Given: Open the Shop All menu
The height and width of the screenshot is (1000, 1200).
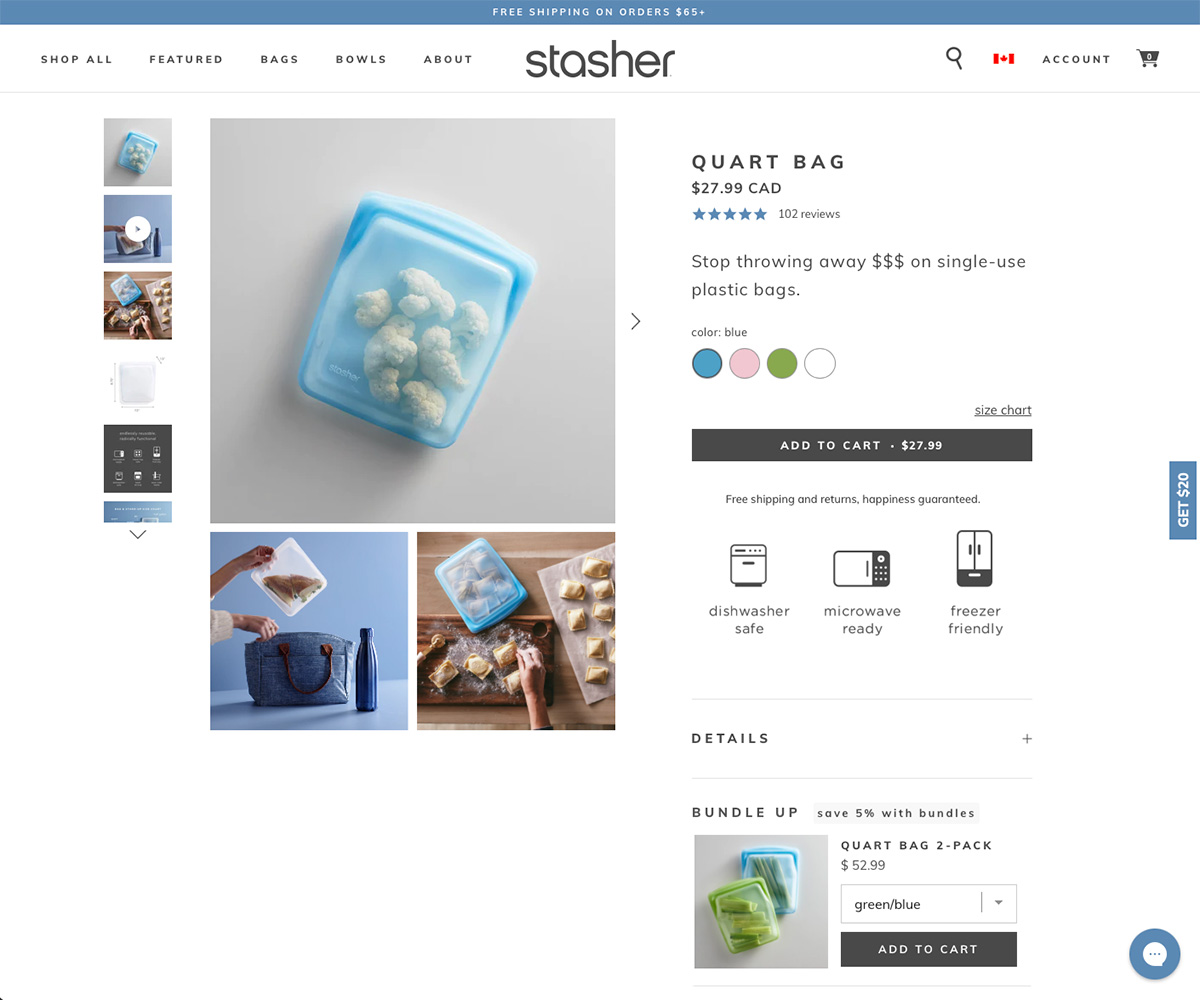Looking at the screenshot, I should pyautogui.click(x=77, y=59).
